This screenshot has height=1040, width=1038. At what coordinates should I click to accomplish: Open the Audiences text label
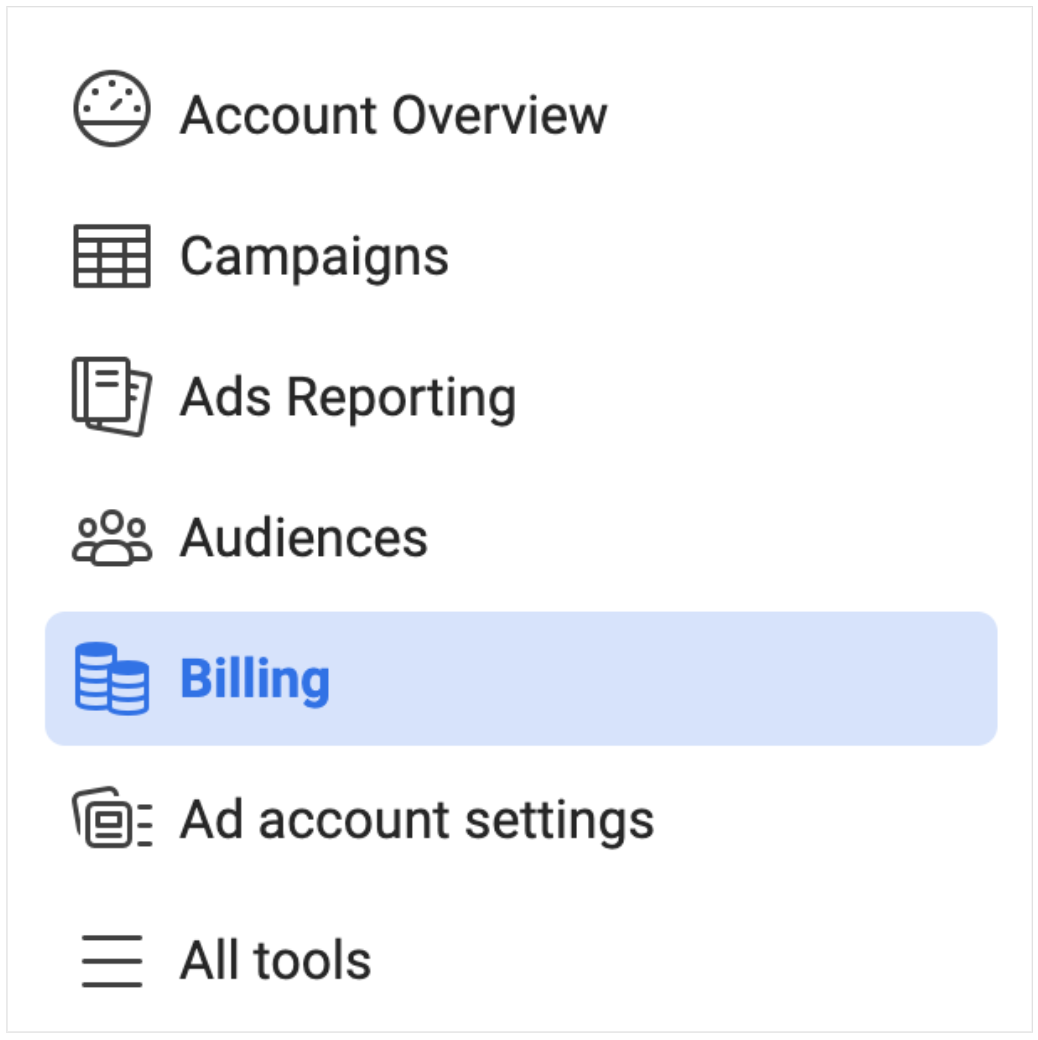[x=304, y=538]
